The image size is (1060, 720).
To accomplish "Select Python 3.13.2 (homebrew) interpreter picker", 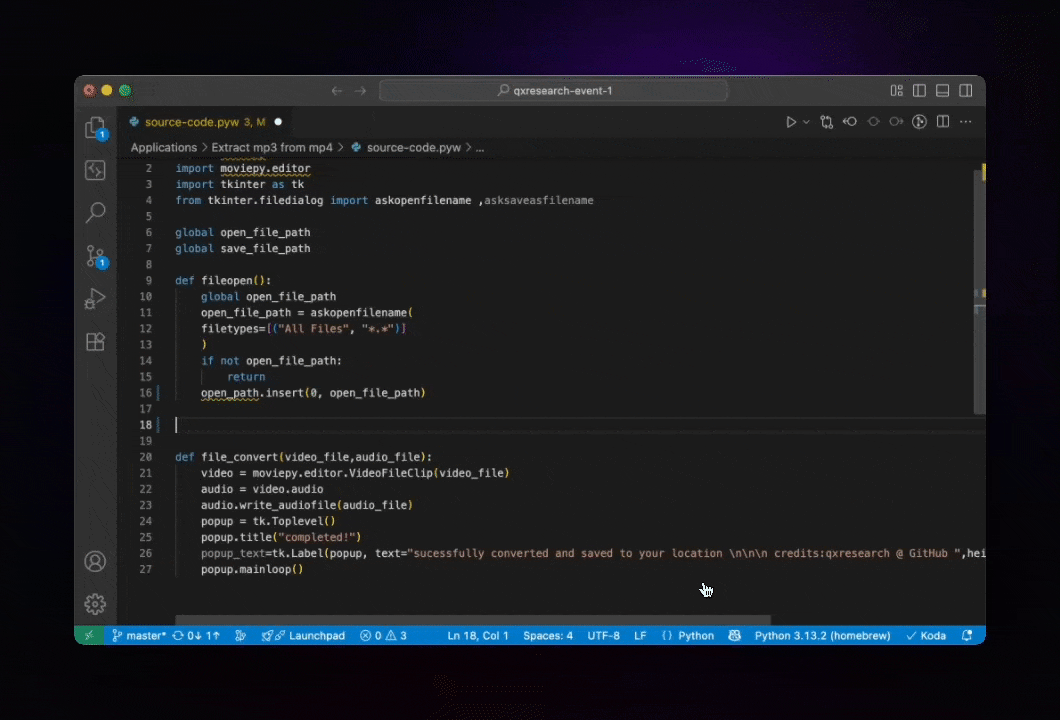I will point(822,635).
